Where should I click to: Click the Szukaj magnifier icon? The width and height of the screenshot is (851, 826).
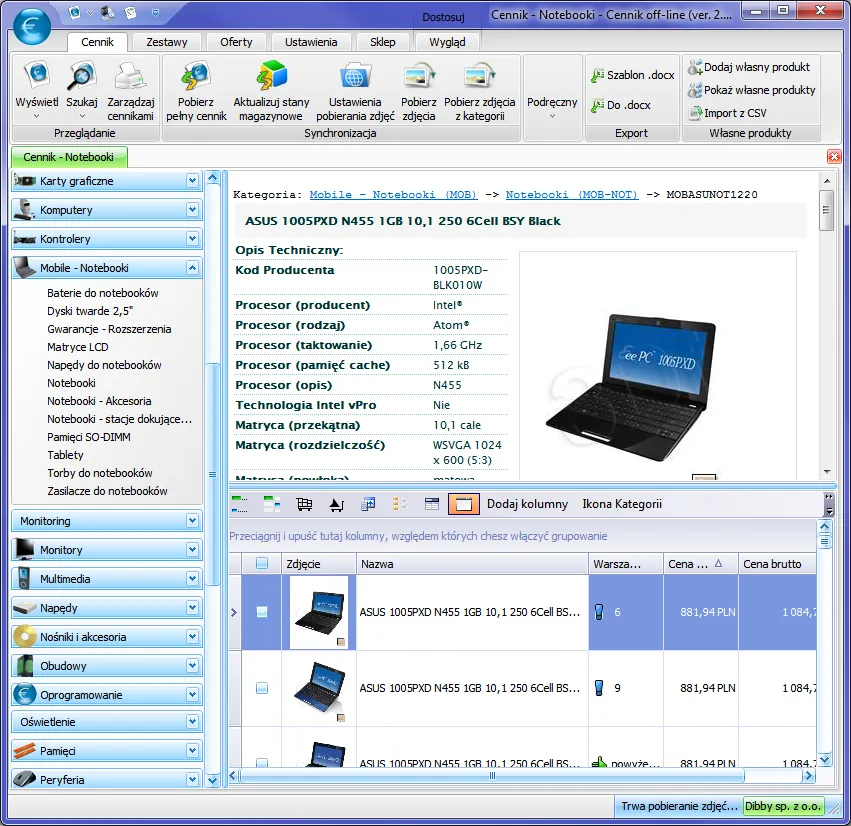pos(81,76)
